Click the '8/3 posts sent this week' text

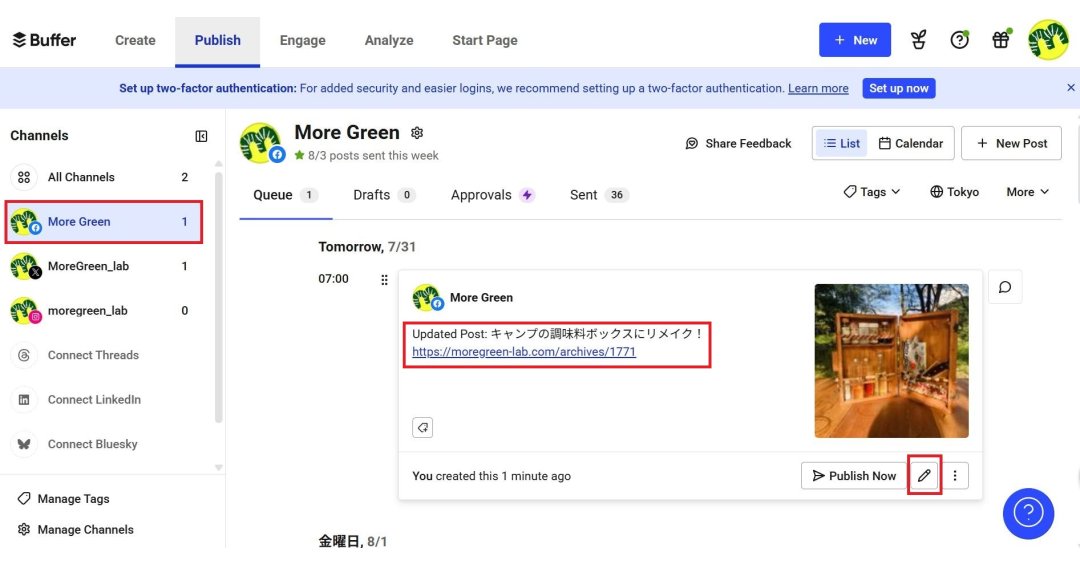[x=373, y=156]
